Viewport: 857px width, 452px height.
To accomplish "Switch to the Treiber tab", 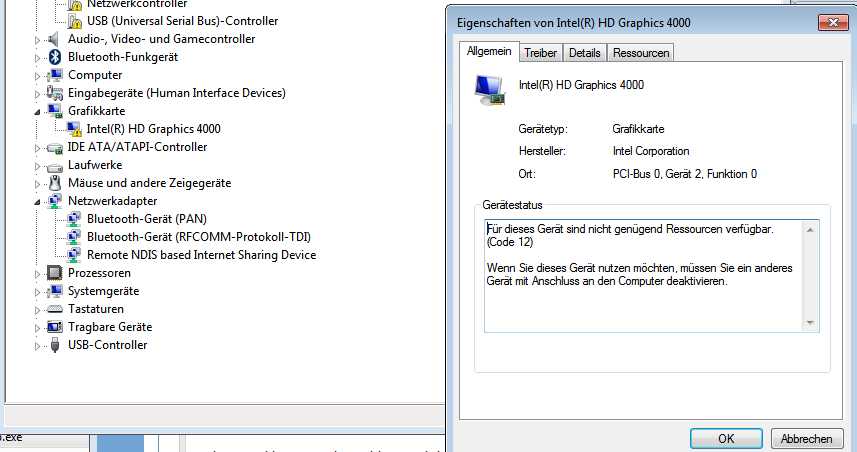I will coord(541,53).
